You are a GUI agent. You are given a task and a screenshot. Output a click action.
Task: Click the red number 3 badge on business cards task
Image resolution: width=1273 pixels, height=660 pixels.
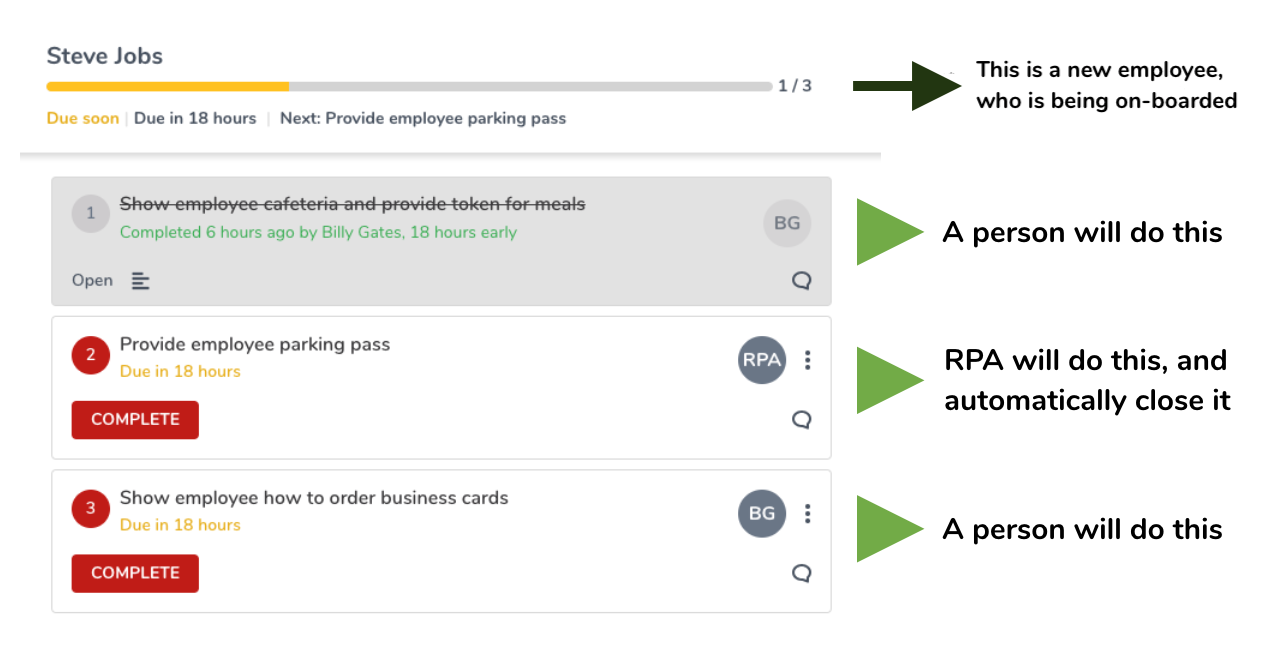[x=90, y=508]
